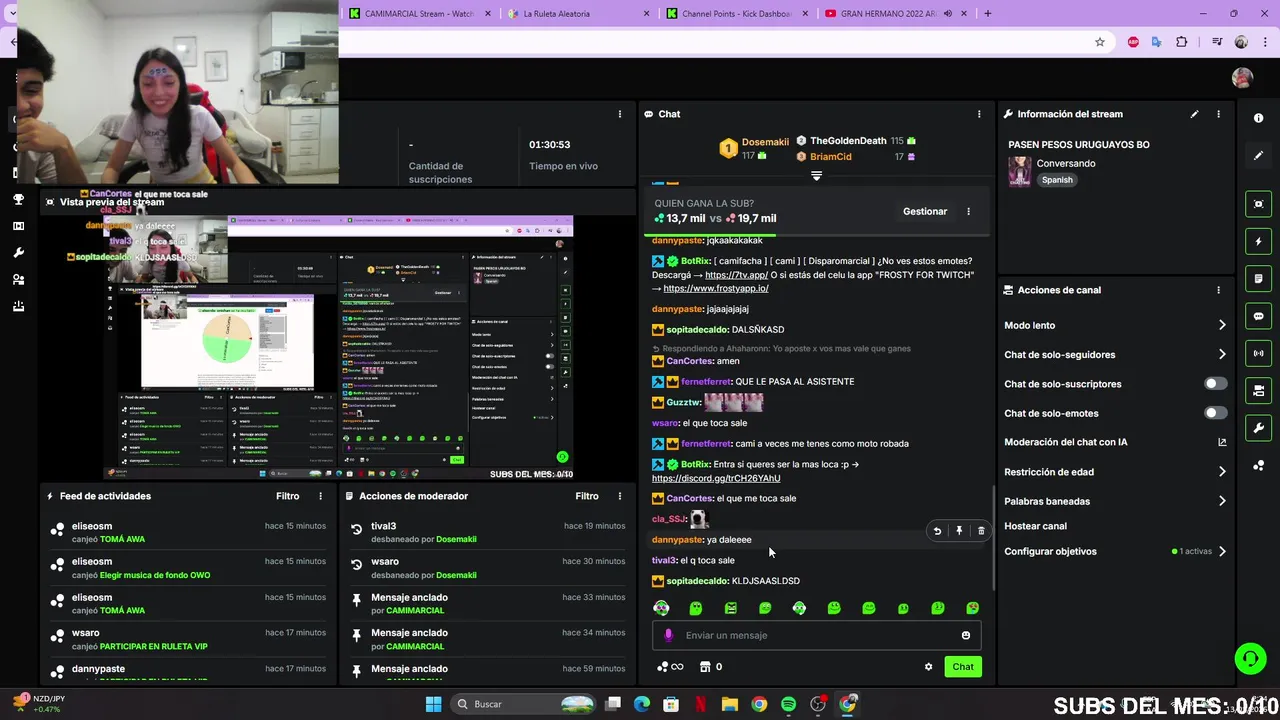Click the info icon in right sidebar
1280x720 pixels.
pos(1258,118)
